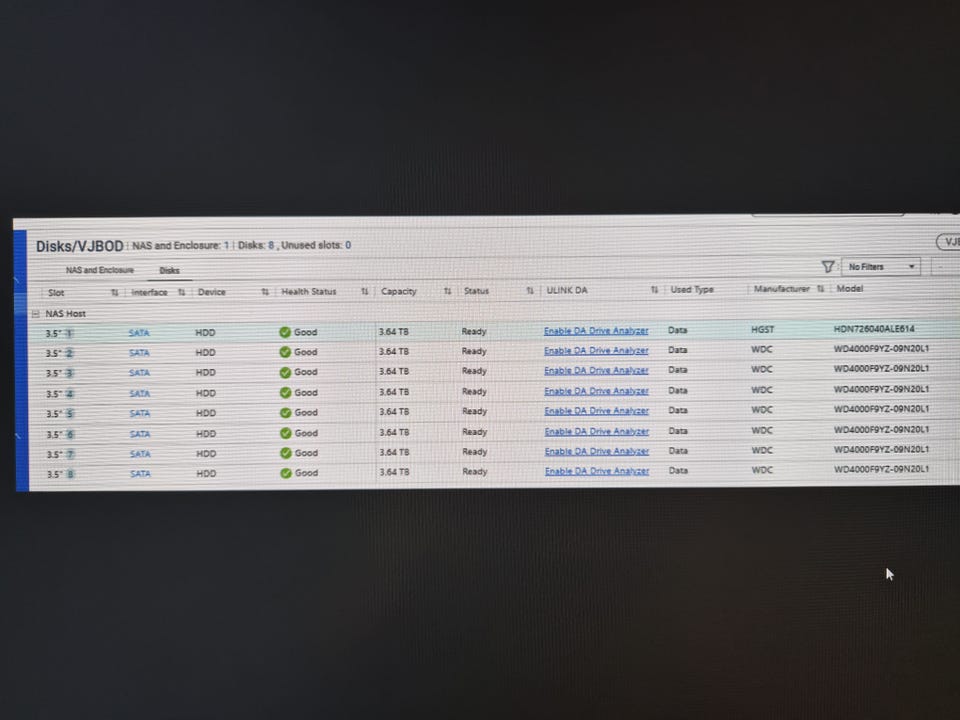The height and width of the screenshot is (720, 960).
Task: Select SATA interface of slot 8
Action: coord(140,474)
